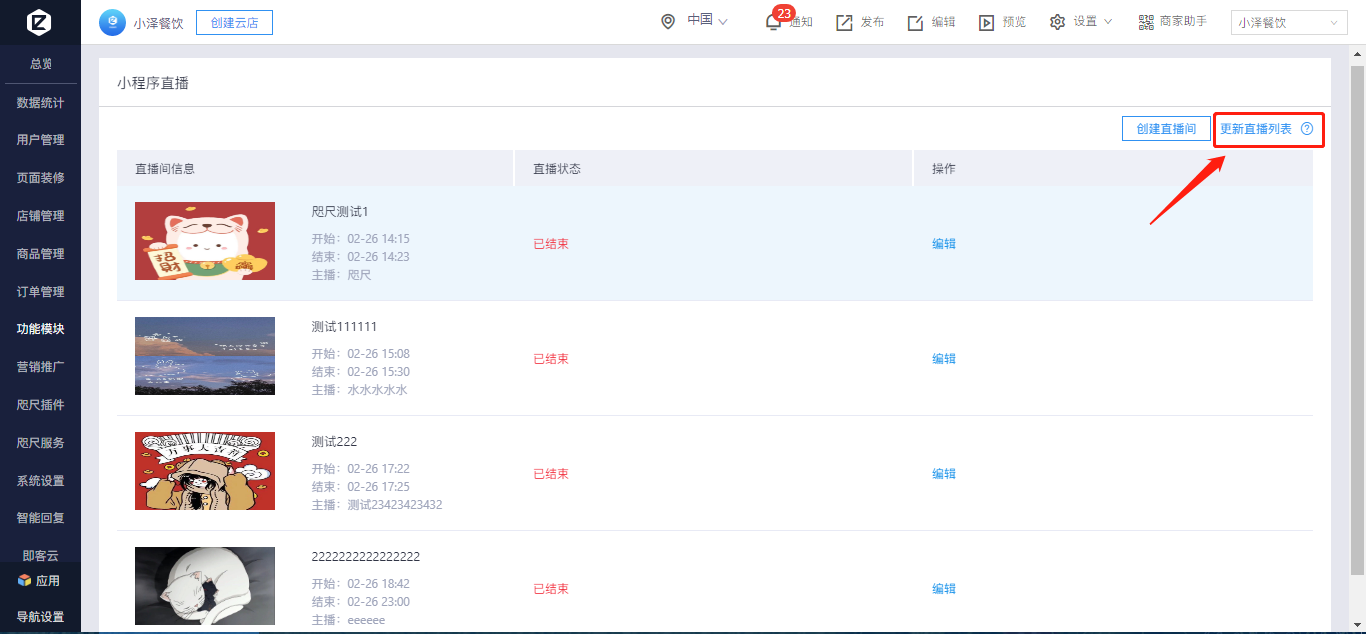The width and height of the screenshot is (1366, 634).
Task: Expand the 设置 dropdown chevron
Action: pyautogui.click(x=1108, y=22)
